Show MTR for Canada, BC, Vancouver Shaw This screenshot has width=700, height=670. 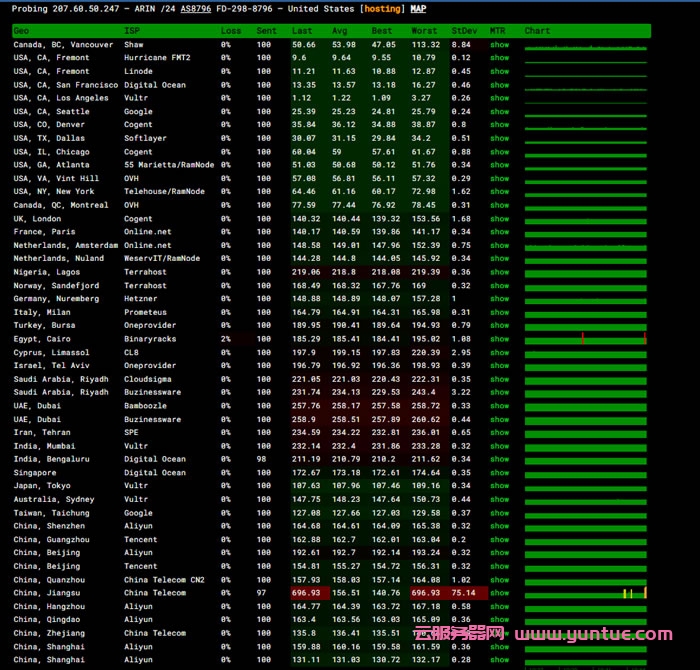[499, 45]
